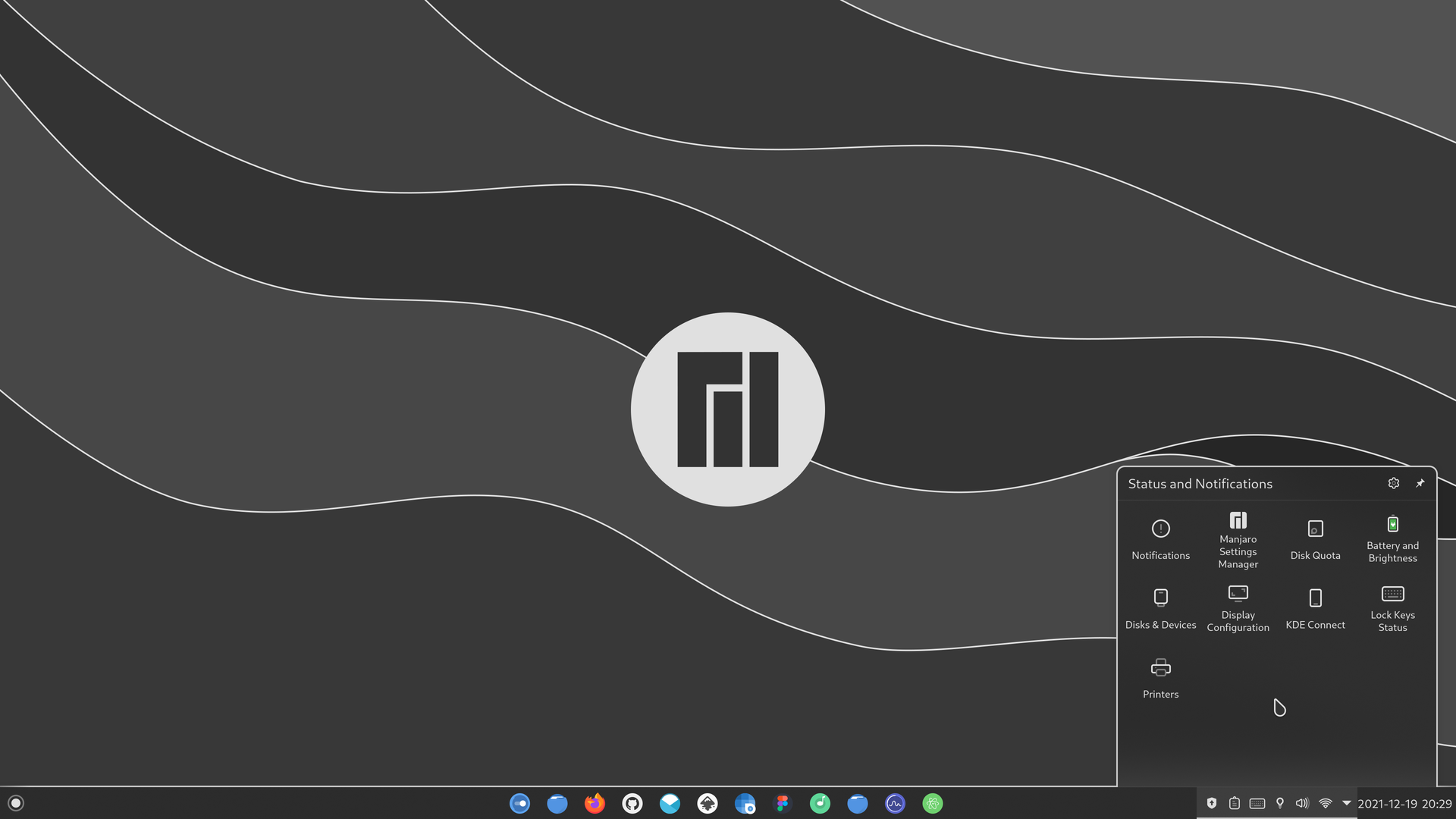The image size is (1456, 819).
Task: Launch Firefox from the taskbar
Action: 595,803
